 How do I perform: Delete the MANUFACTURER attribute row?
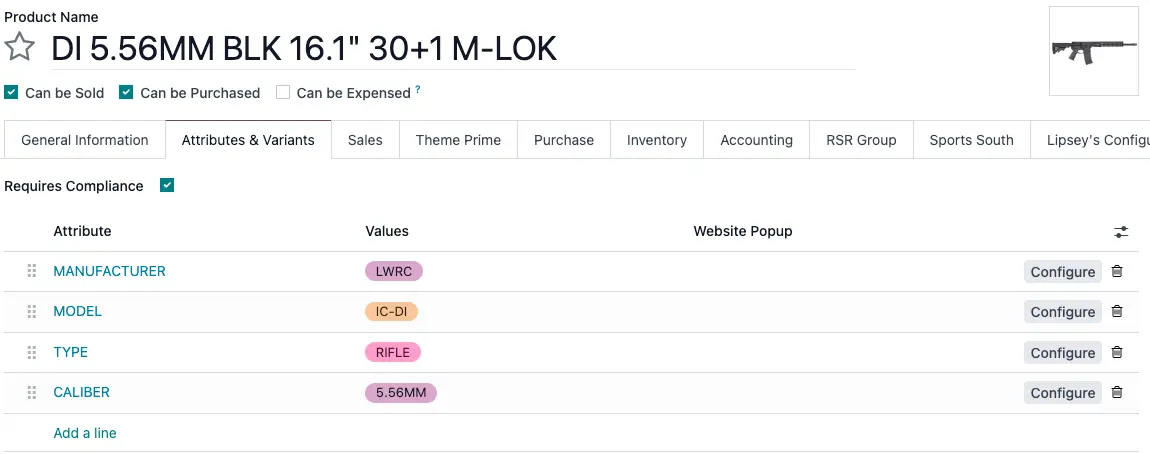(1117, 271)
